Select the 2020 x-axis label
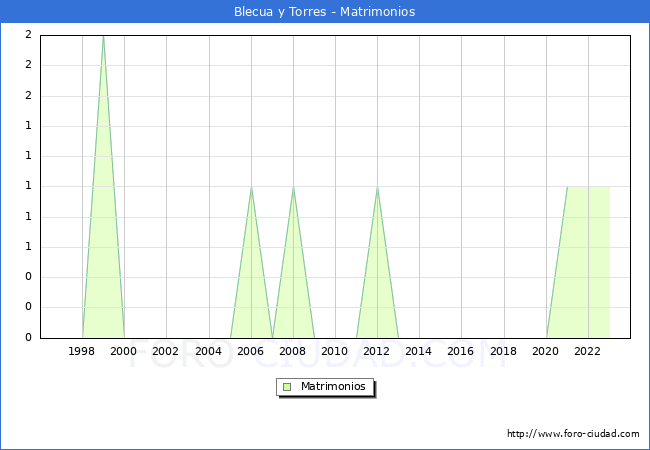This screenshot has height=450, width=650. pos(545,351)
